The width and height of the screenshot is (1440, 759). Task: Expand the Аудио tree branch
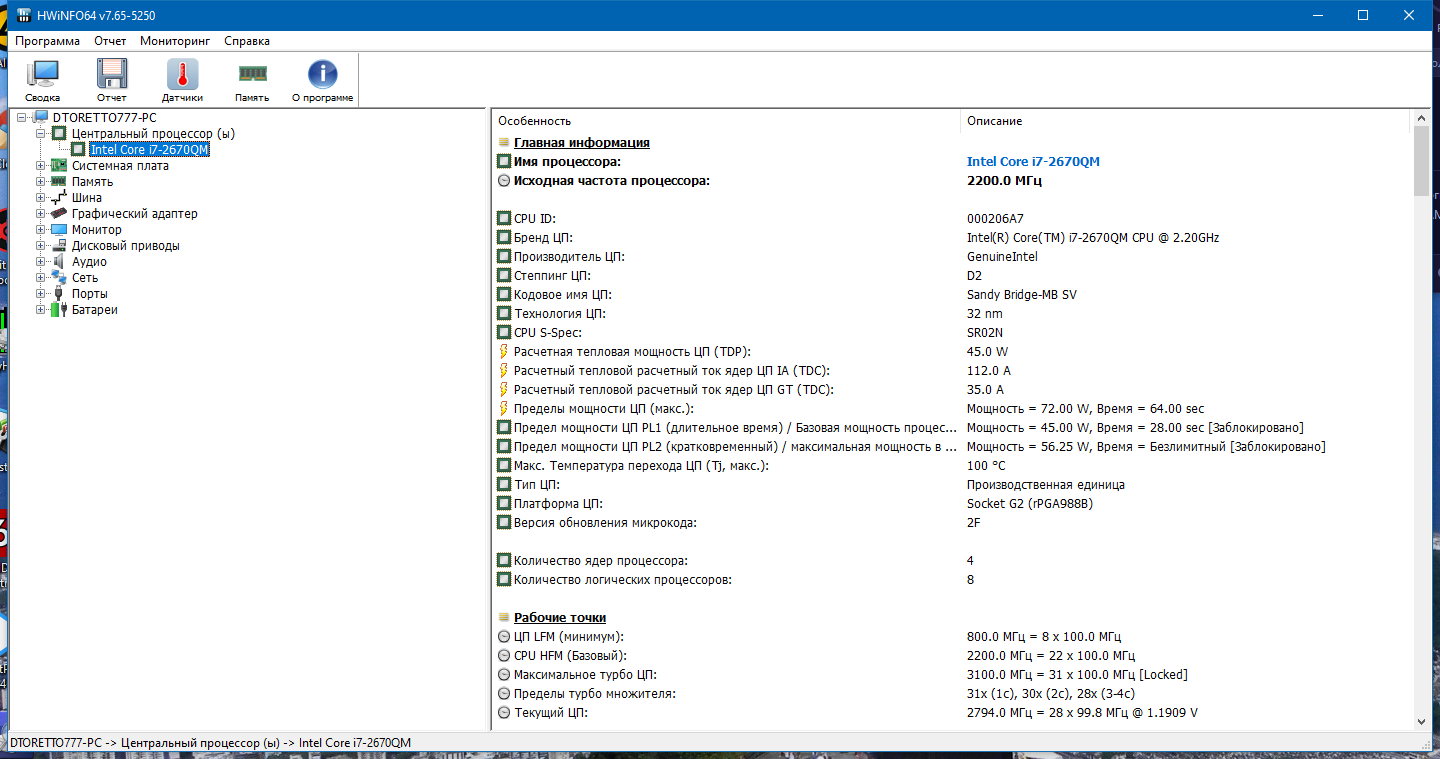(41, 262)
